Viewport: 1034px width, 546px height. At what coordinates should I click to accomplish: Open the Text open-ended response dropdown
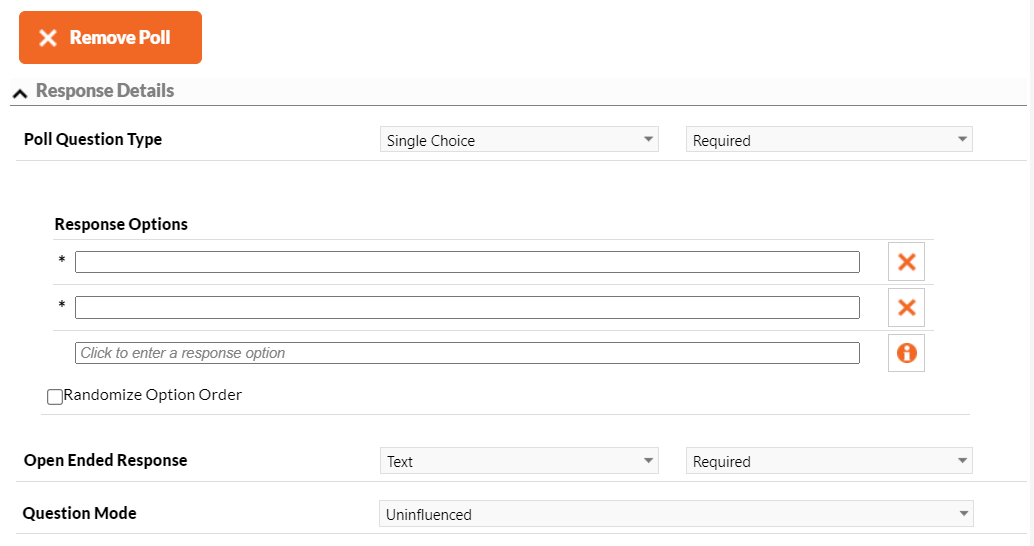[519, 461]
